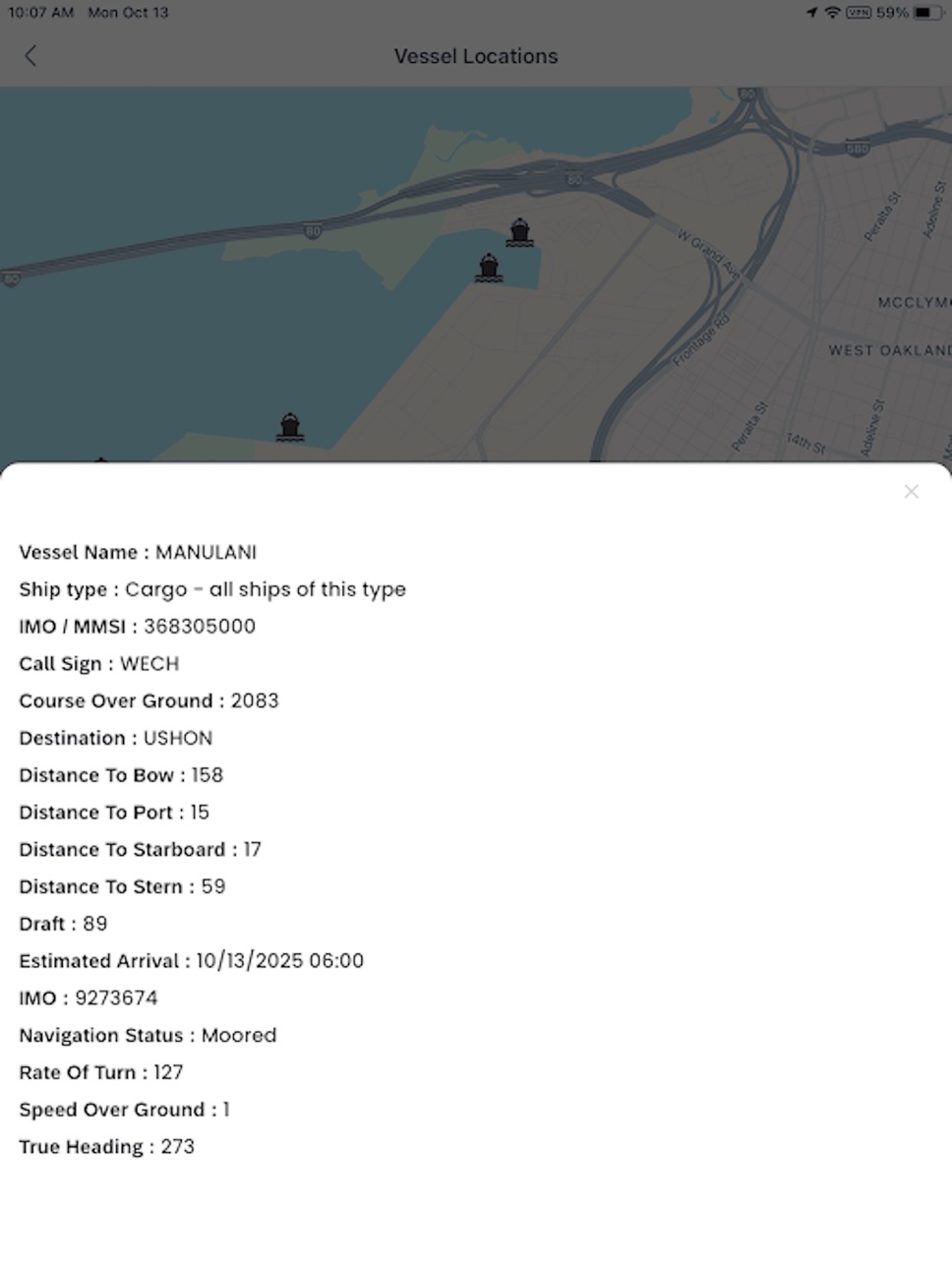Image resolution: width=952 pixels, height=1269 pixels.
Task: Select the Call Sign WECH row
Action: 99,664
